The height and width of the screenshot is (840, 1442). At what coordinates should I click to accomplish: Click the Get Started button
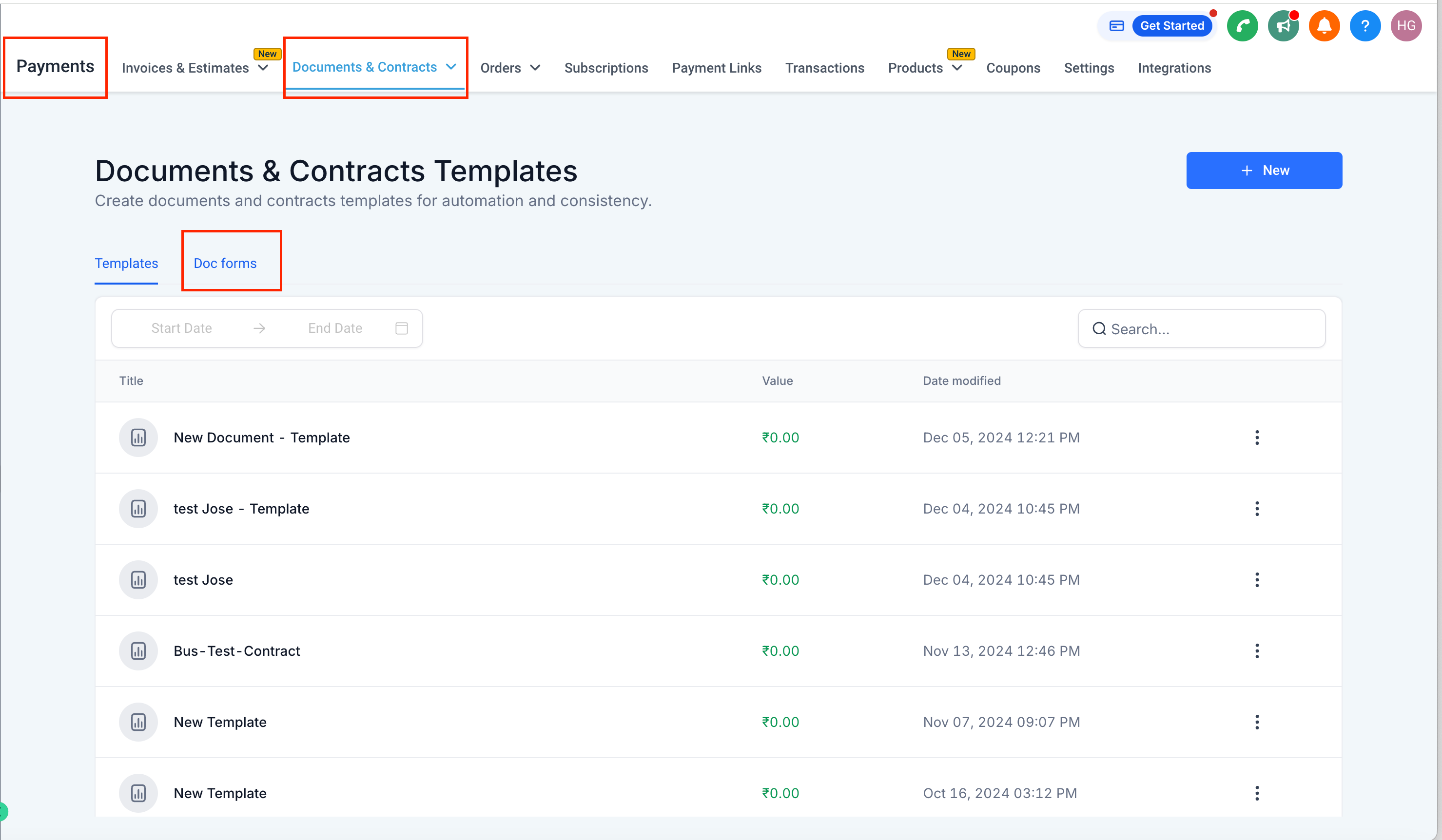[1171, 26]
